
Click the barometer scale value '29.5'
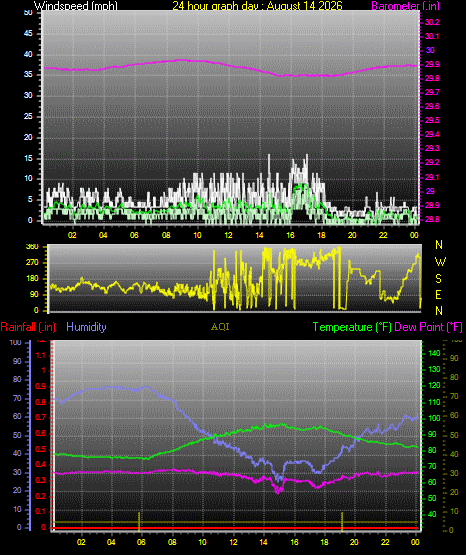tap(432, 120)
